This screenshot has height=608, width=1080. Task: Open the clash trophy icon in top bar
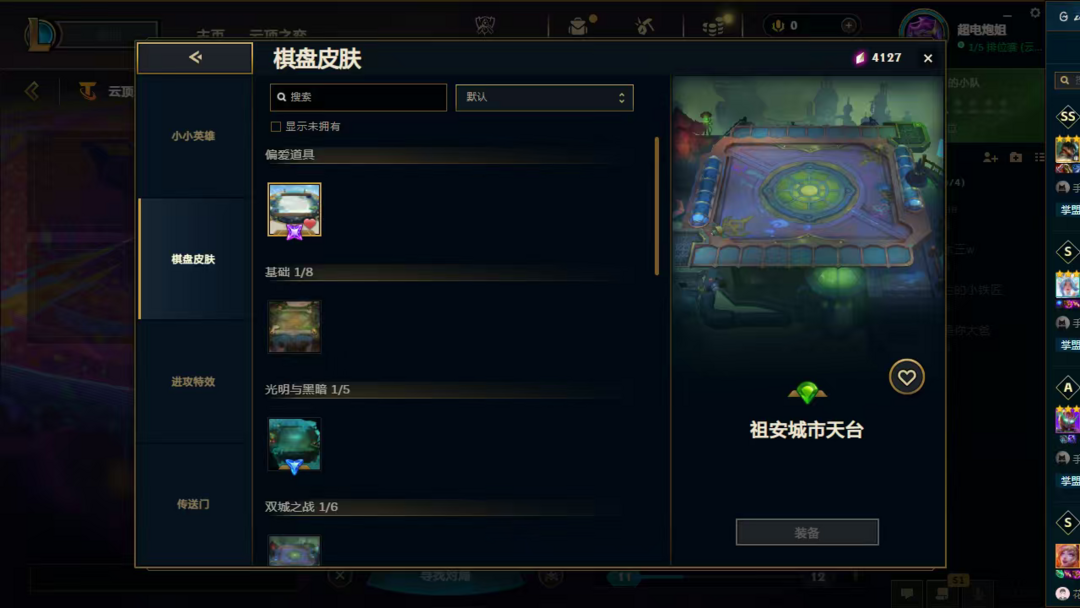485,25
